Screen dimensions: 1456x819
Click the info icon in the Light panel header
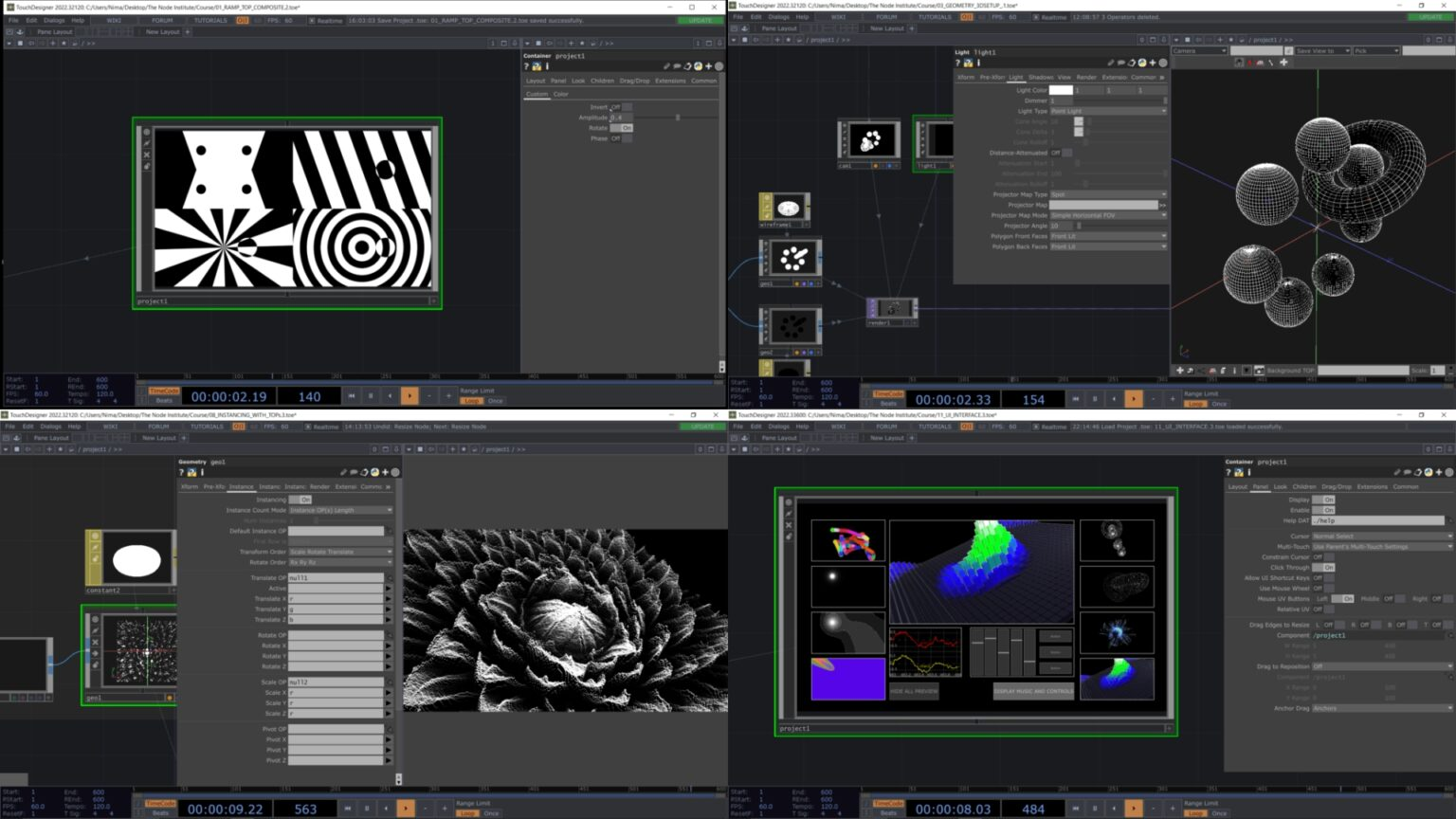[x=978, y=63]
